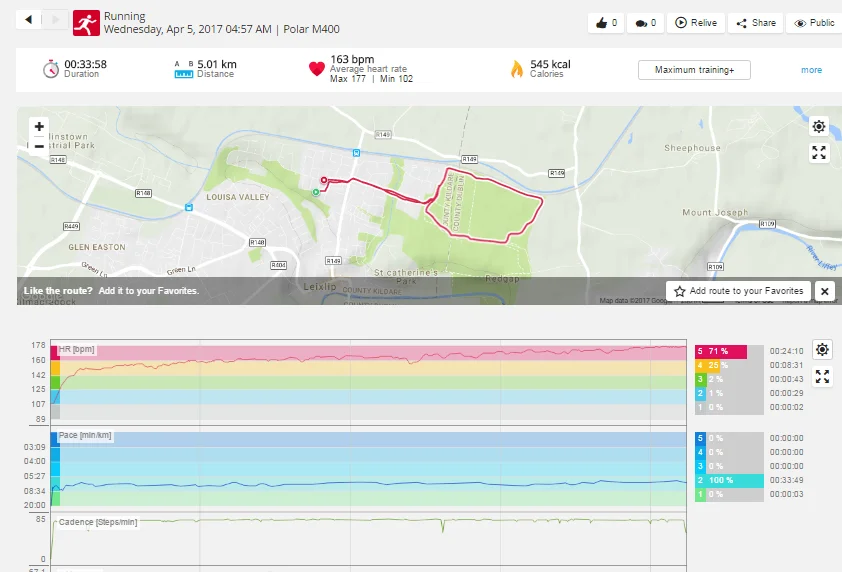Select HR zone 2 bar showing 1 %
842x572 pixels.
click(x=729, y=393)
